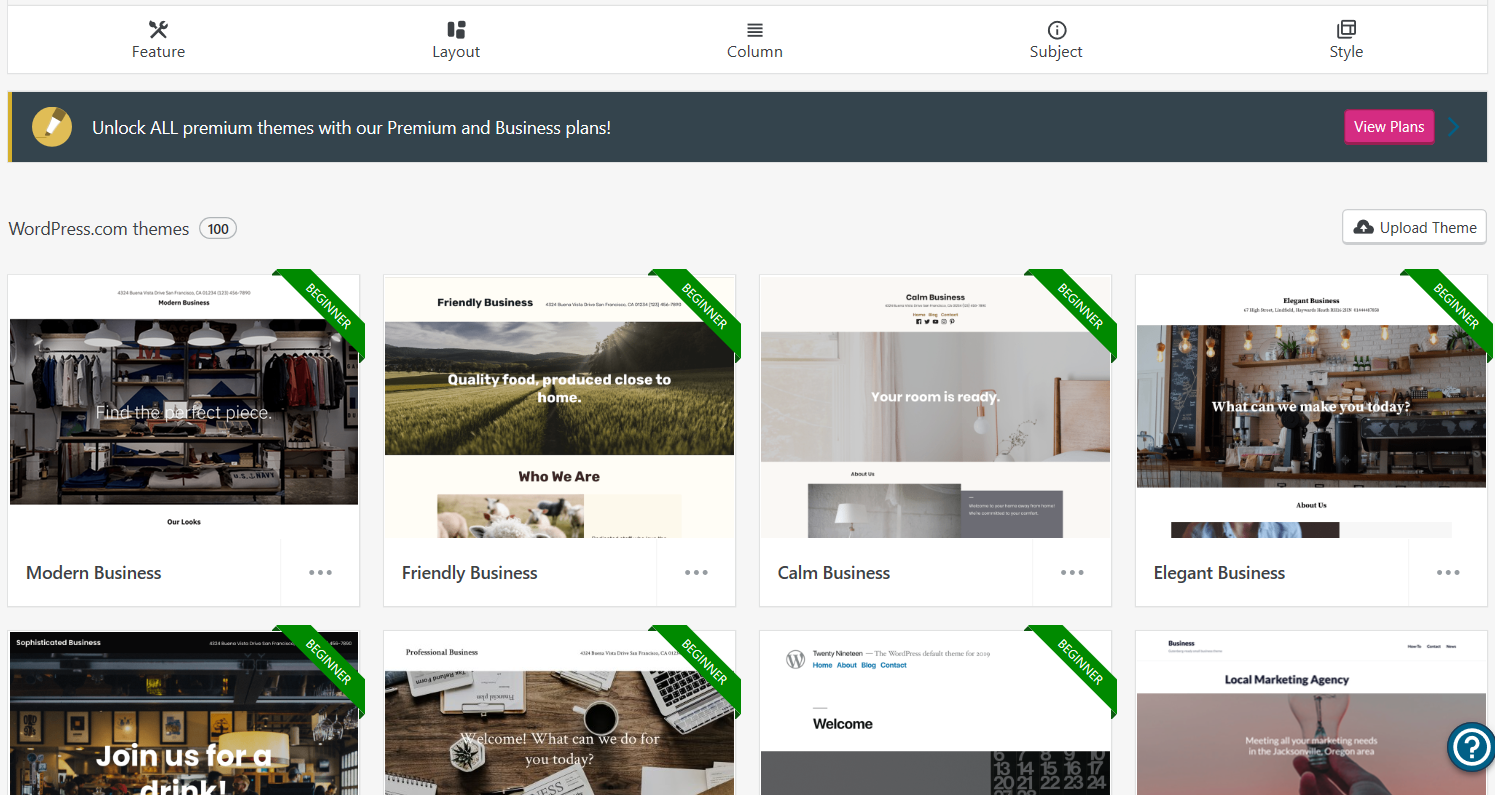The width and height of the screenshot is (1495, 795).
Task: Click the Subject info circle icon
Action: click(x=1056, y=29)
